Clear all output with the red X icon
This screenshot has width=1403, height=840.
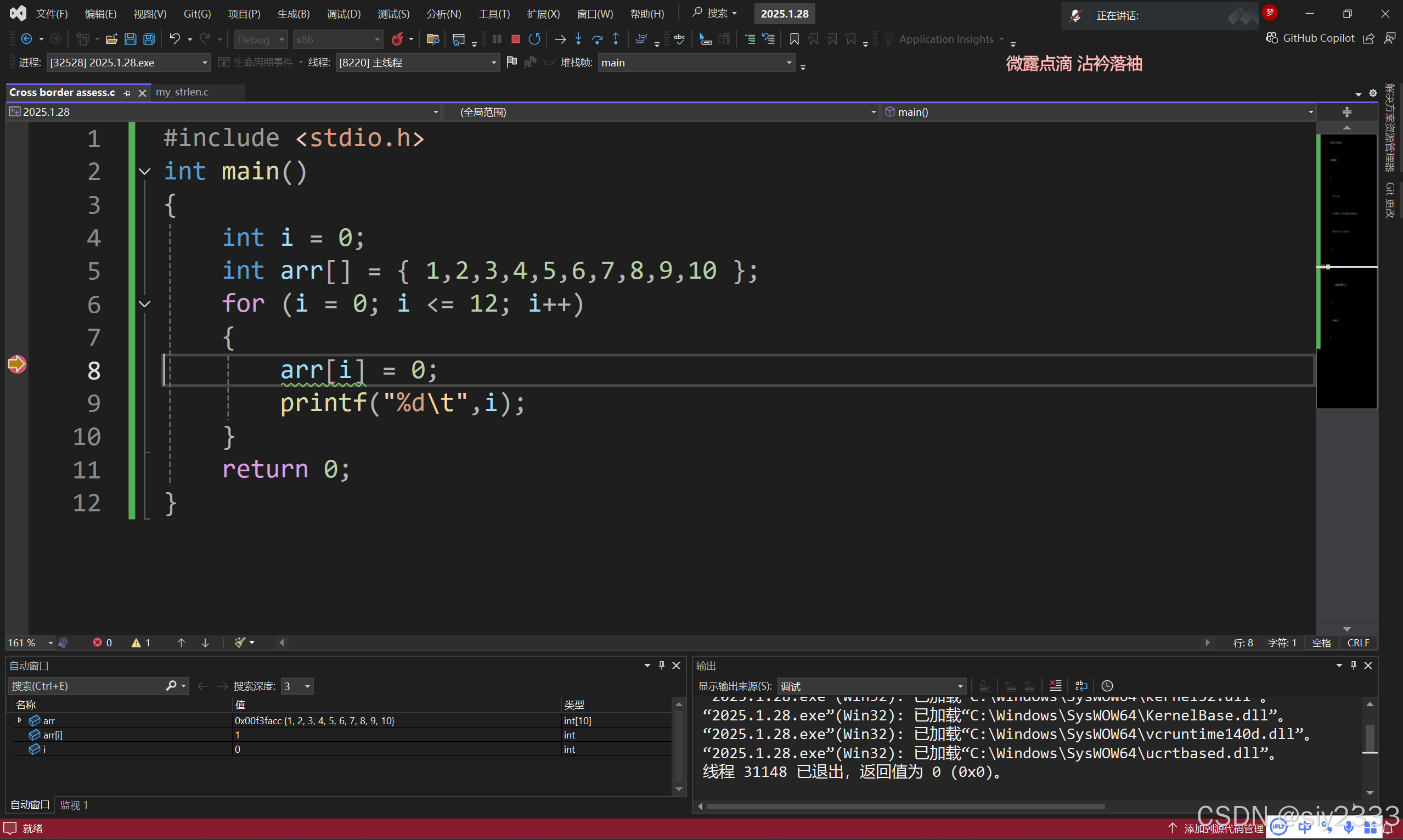1055,685
